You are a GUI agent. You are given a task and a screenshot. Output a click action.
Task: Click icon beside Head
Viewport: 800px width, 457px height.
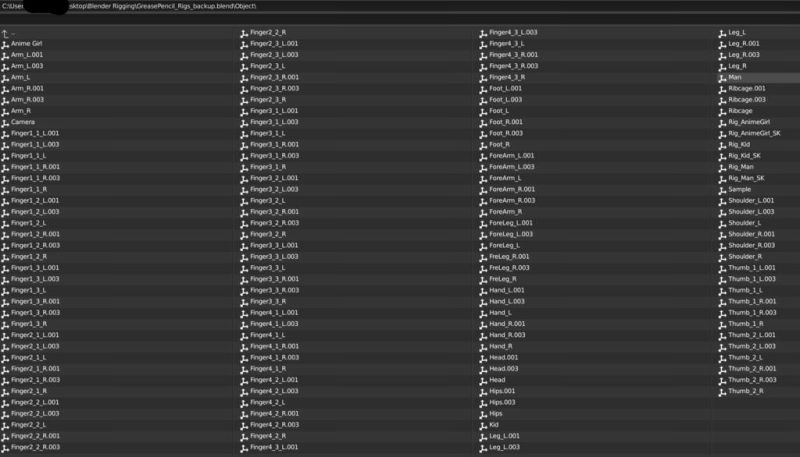(x=484, y=381)
